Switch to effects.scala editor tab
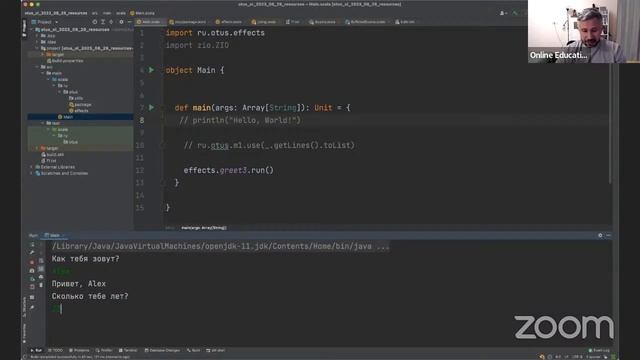Image resolution: width=640 pixels, height=360 pixels. [x=229, y=22]
